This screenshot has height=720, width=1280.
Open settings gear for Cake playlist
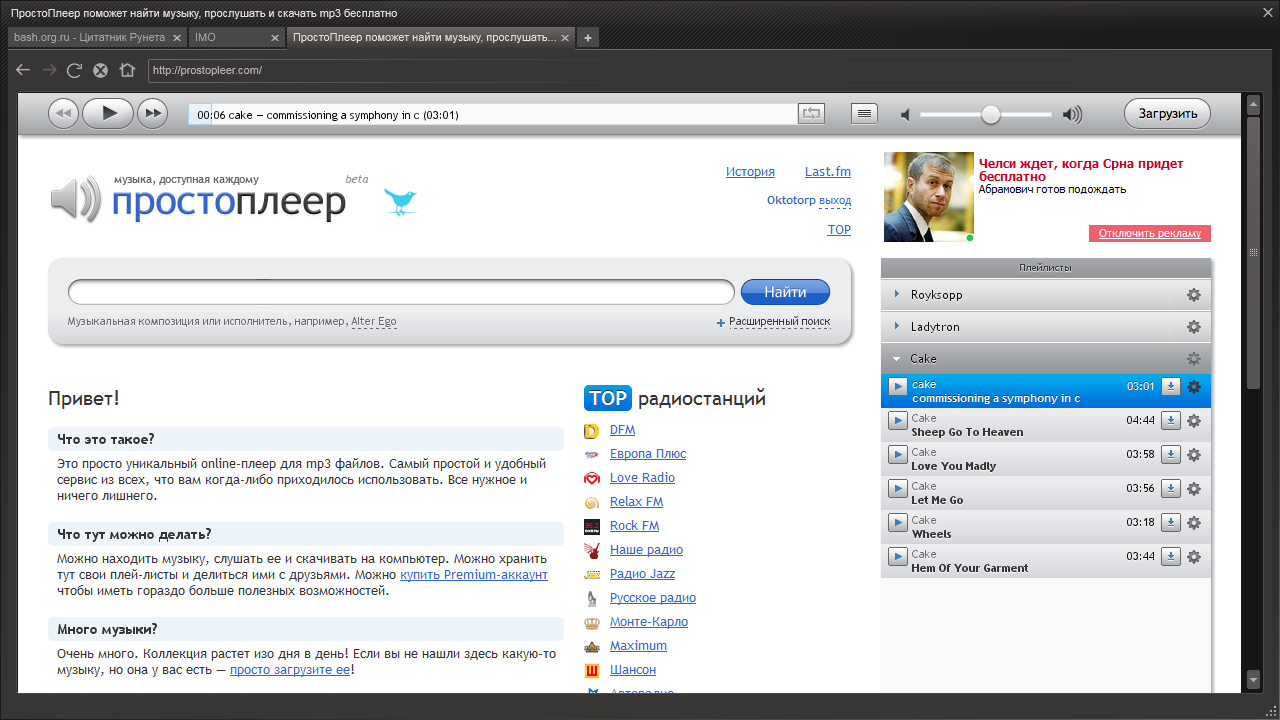tap(1193, 359)
